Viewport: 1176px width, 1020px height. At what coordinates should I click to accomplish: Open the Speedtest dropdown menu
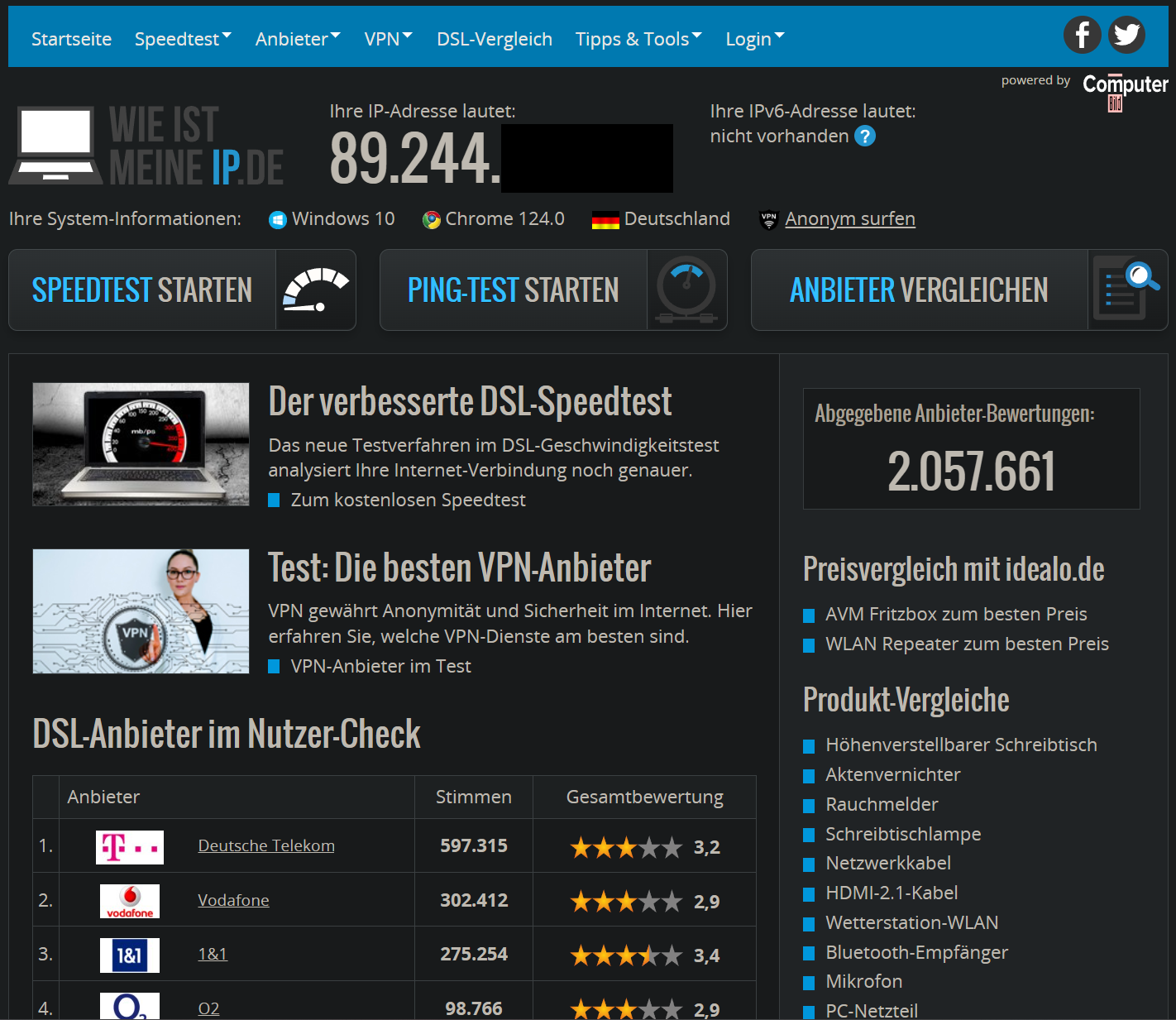[x=183, y=39]
